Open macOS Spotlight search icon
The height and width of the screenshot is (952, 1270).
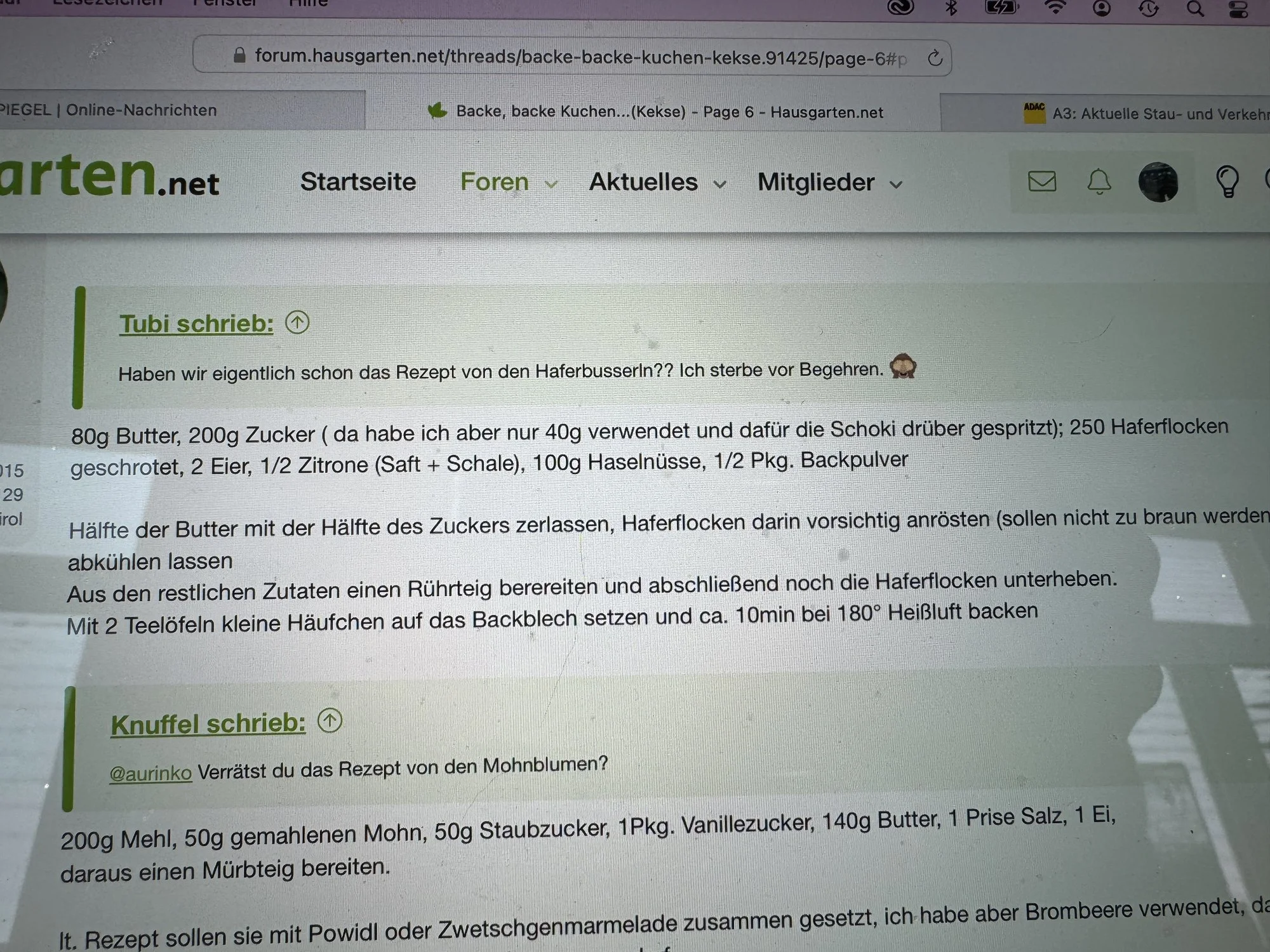1195,8
